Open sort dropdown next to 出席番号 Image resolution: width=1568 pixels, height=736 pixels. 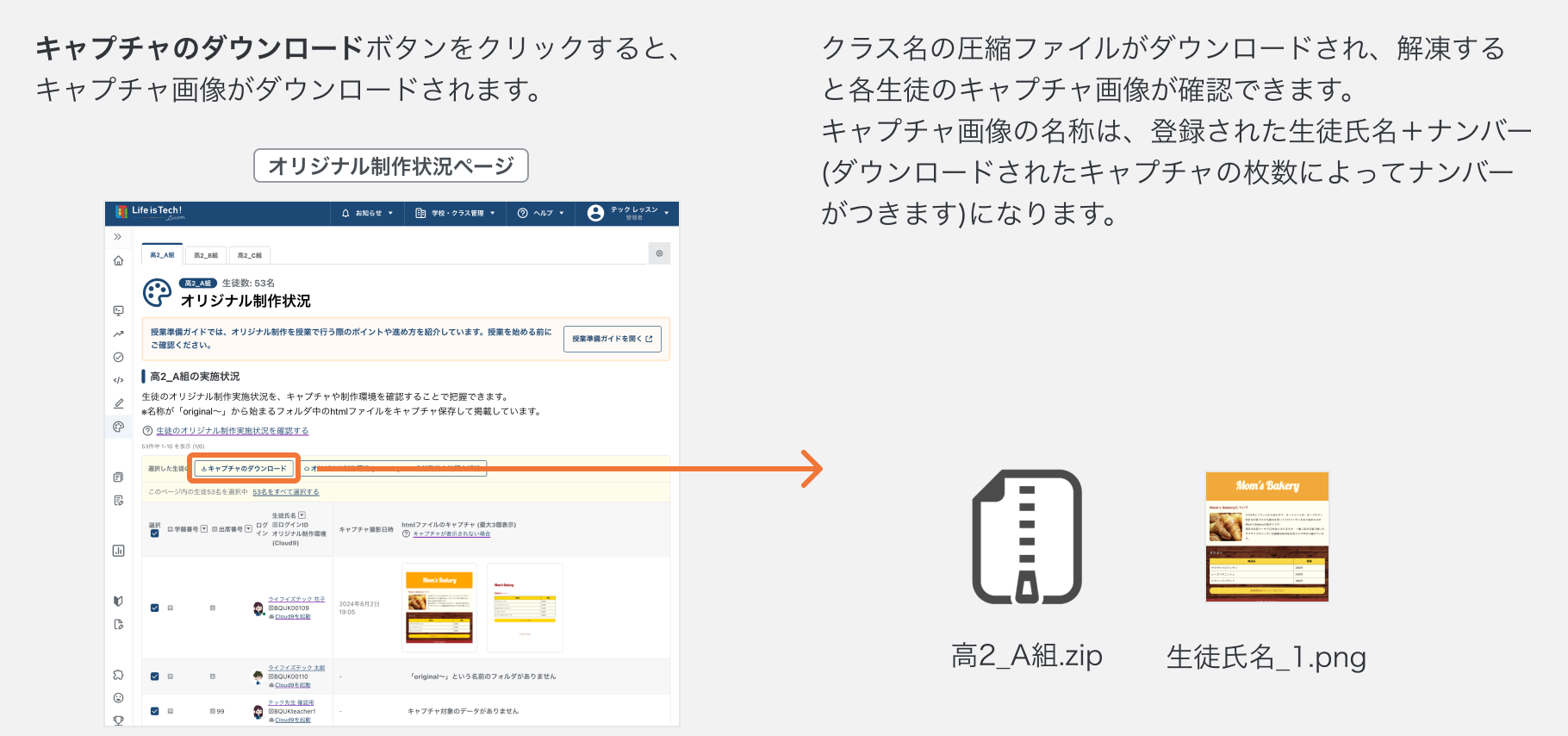click(249, 529)
